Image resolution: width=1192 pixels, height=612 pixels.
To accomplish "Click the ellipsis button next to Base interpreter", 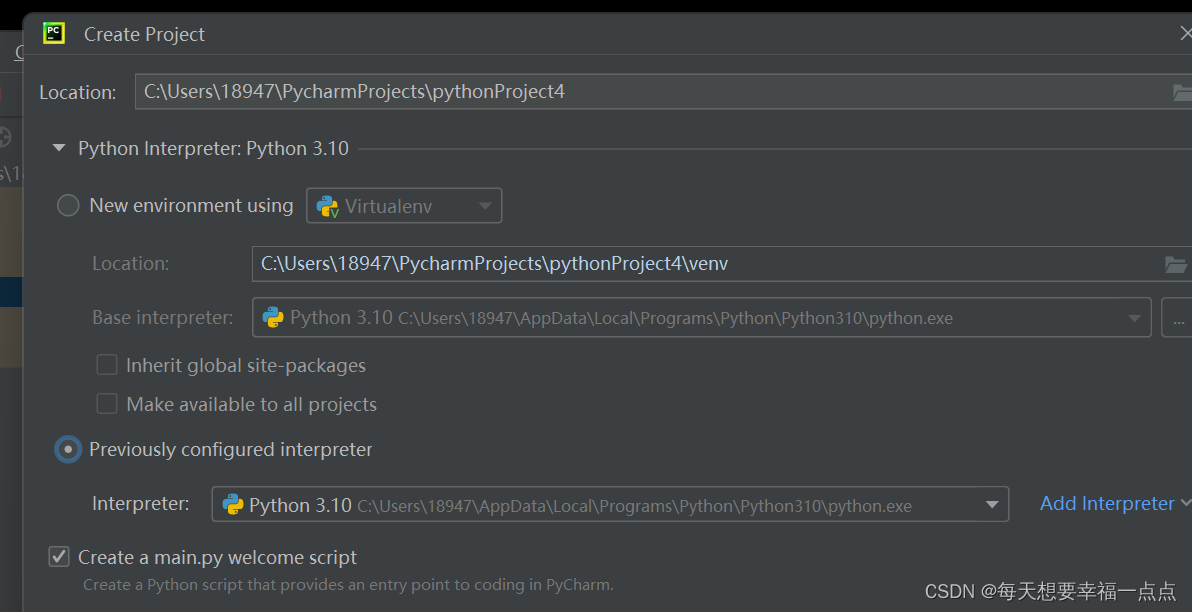I will point(1178,318).
